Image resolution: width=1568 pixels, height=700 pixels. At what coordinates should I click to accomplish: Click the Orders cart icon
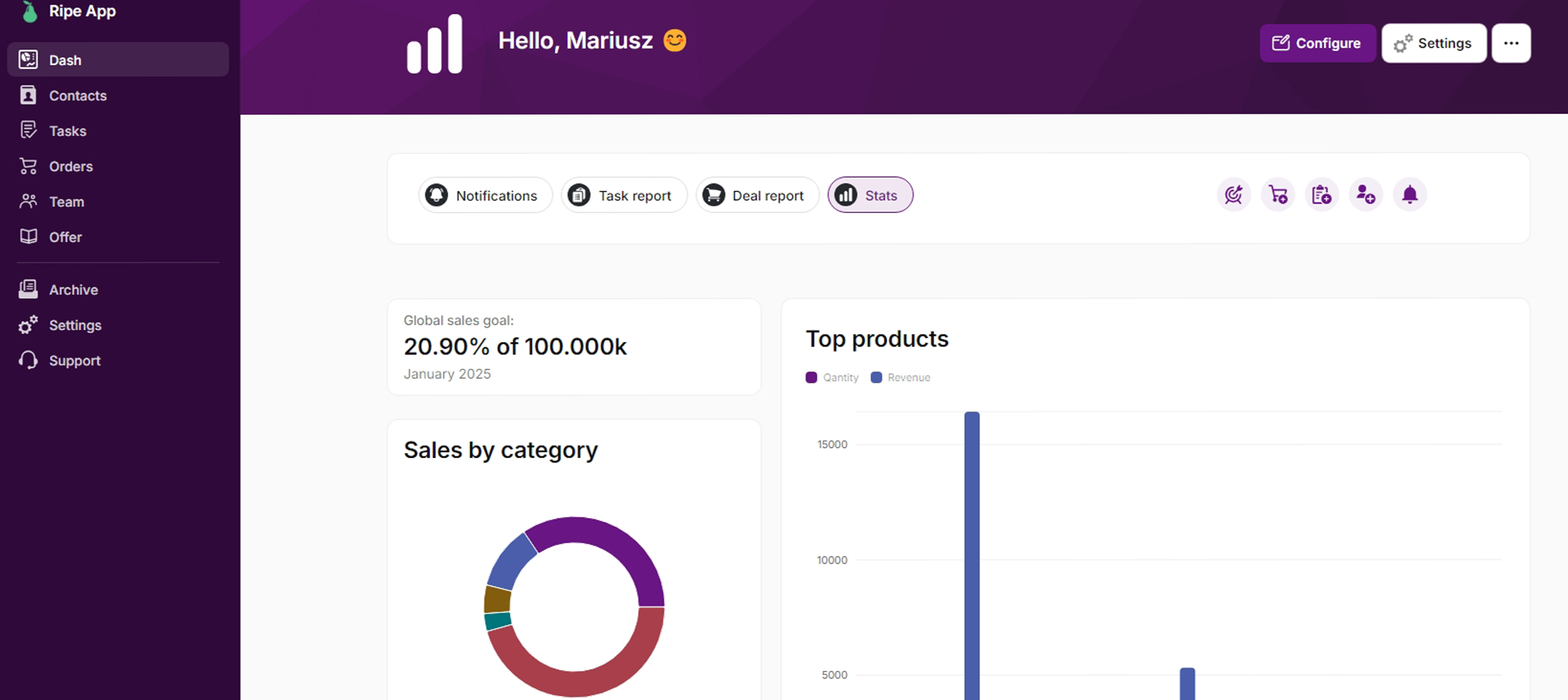click(x=28, y=165)
